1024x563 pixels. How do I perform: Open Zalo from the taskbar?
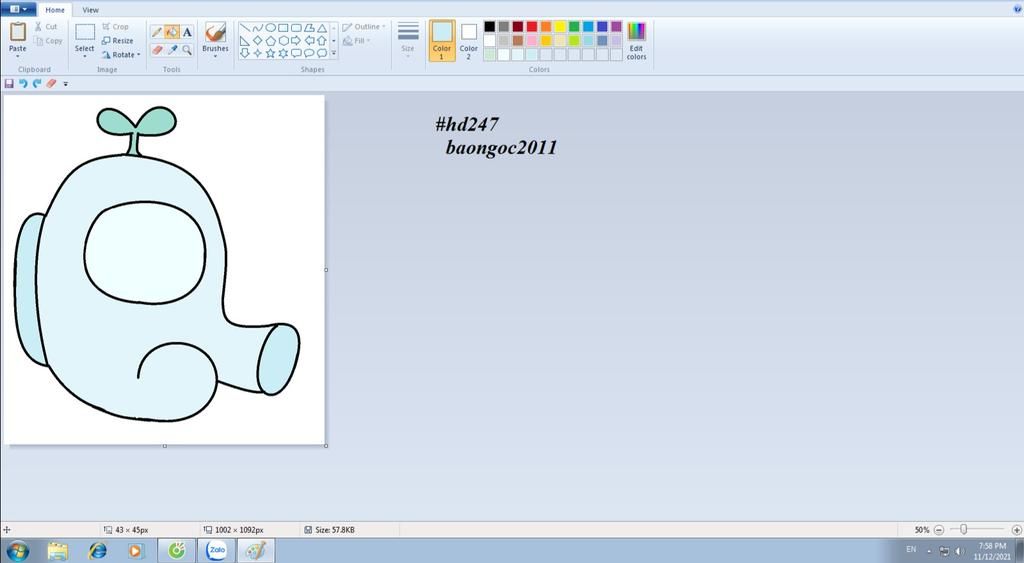click(217, 551)
